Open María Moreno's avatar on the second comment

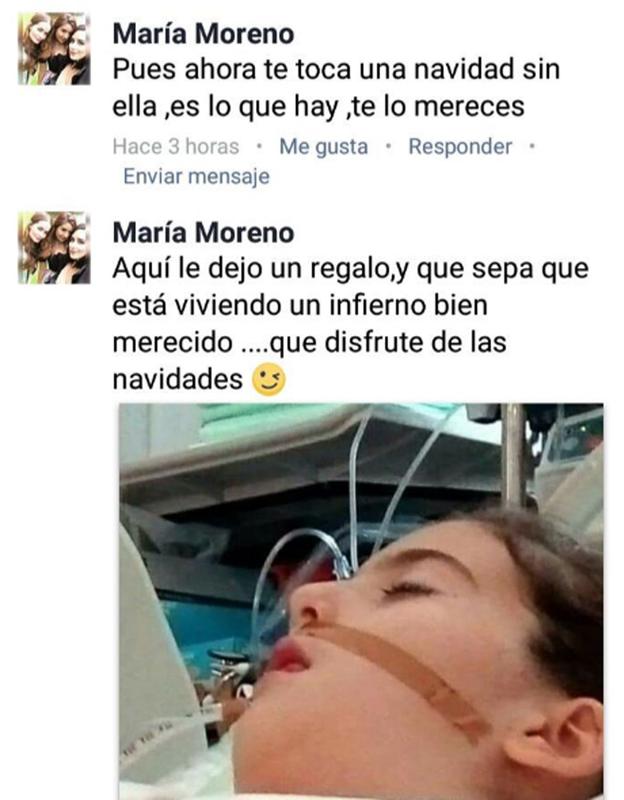pos(55,248)
